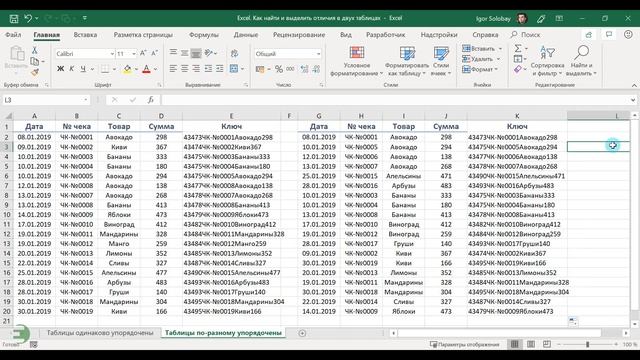Click Вставить cells button
The image size is (640, 360).
tap(482, 49)
